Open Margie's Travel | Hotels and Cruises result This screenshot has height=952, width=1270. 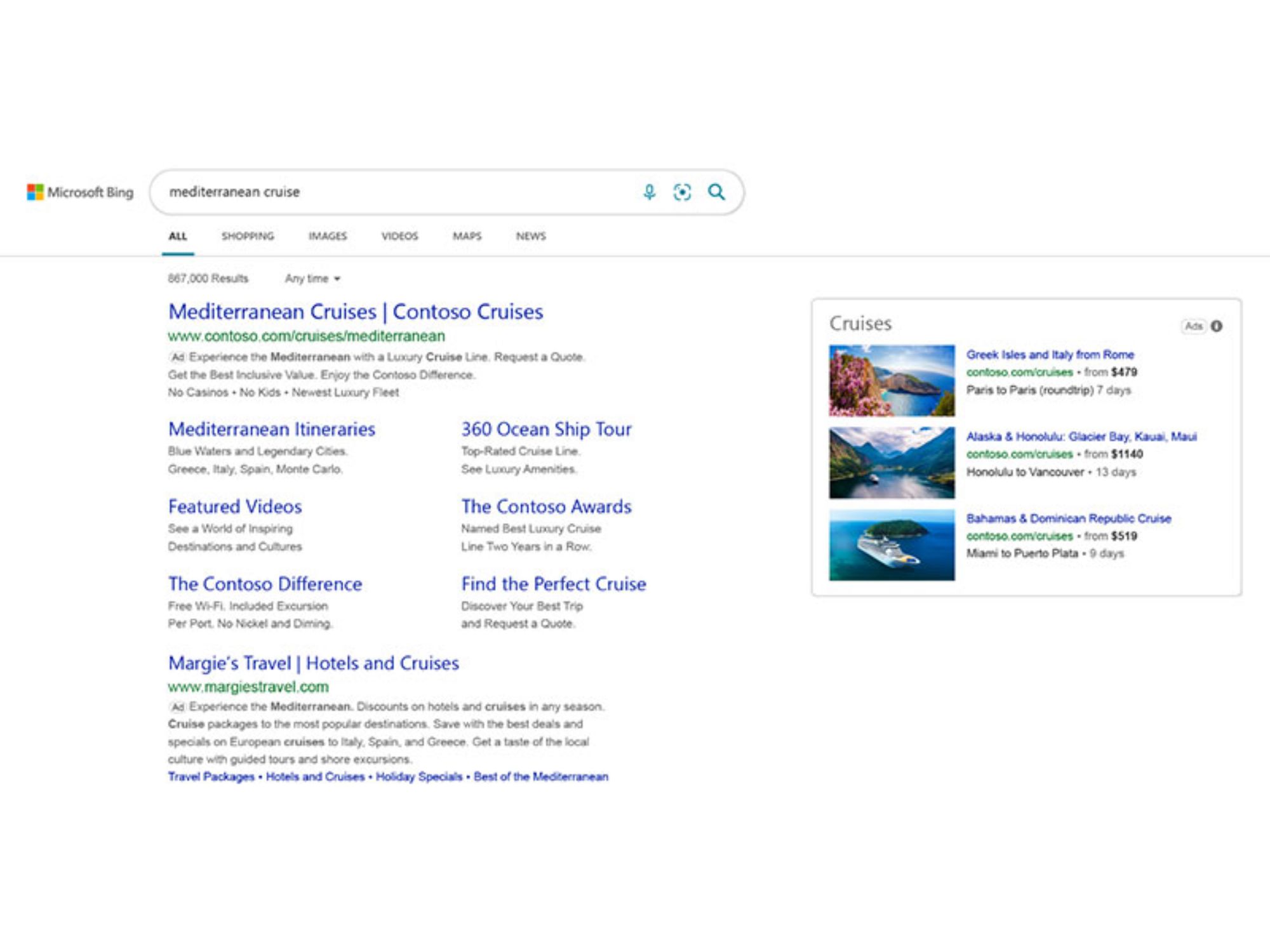314,663
